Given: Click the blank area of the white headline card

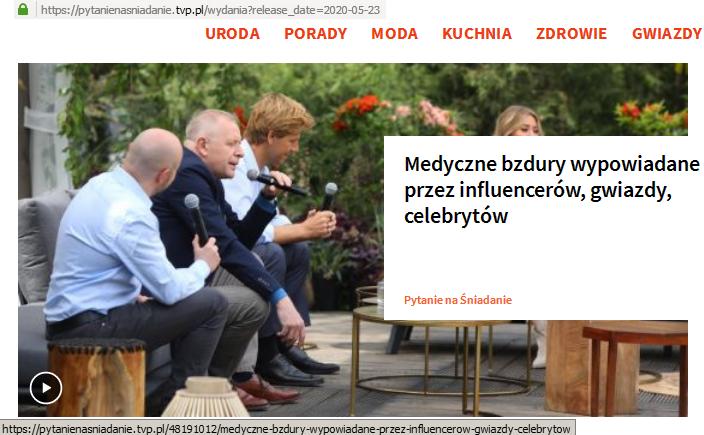Looking at the screenshot, I should pyautogui.click(x=539, y=258).
